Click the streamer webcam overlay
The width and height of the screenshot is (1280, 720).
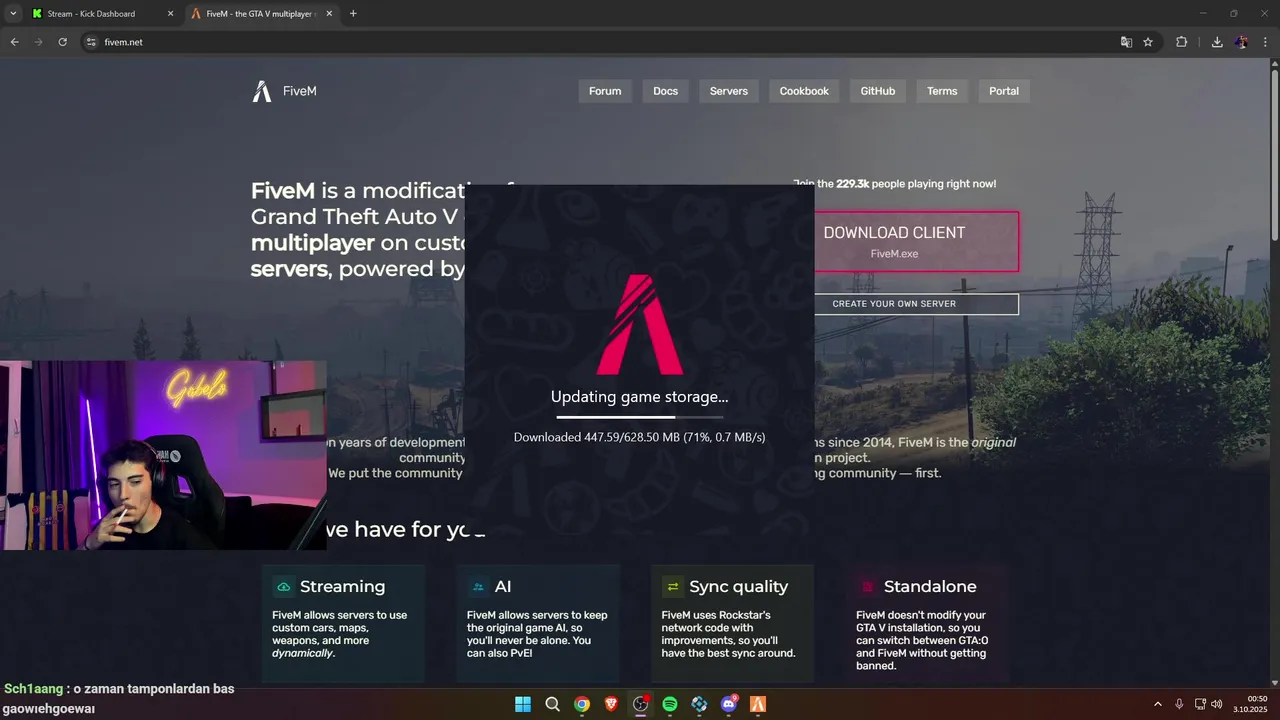coord(163,455)
